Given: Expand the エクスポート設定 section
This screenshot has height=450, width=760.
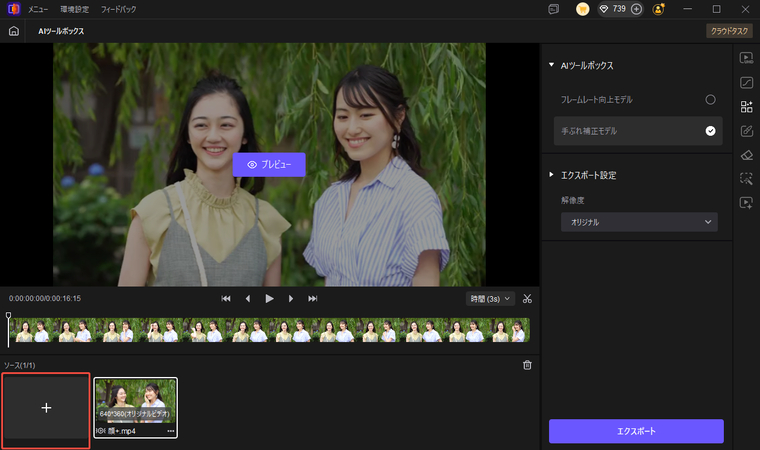Looking at the screenshot, I should point(551,175).
